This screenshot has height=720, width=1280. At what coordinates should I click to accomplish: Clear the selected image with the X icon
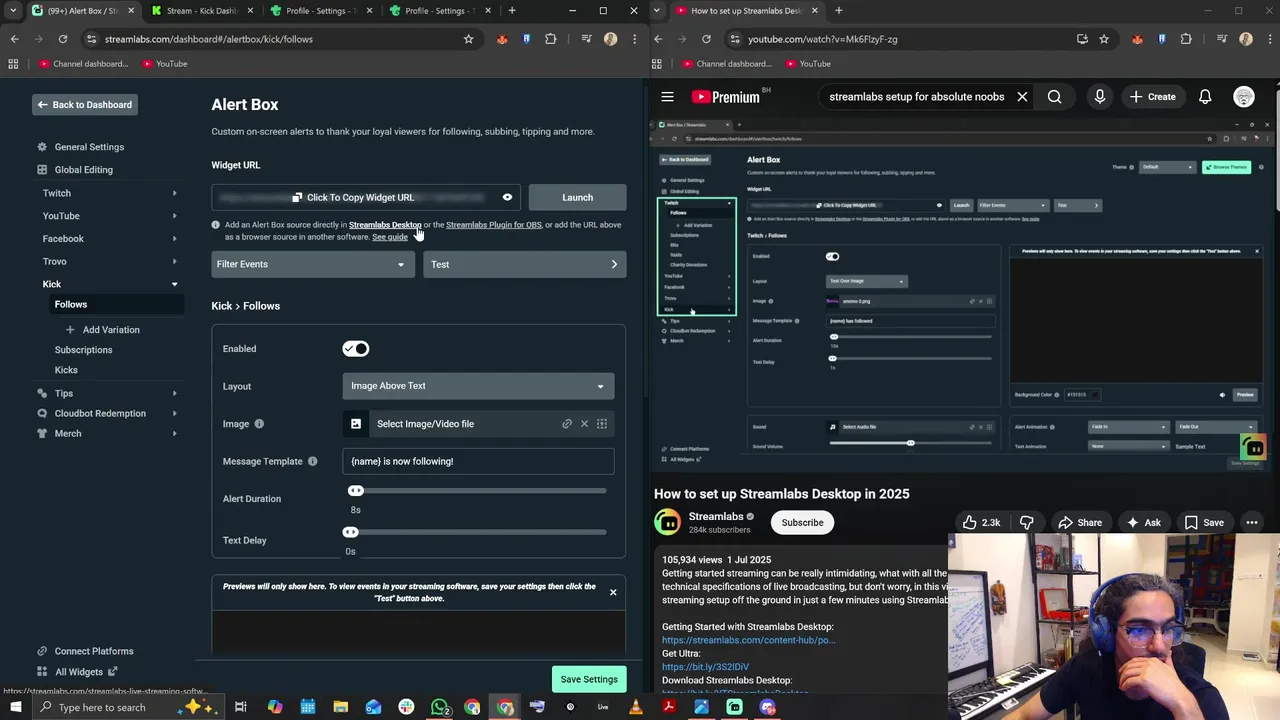[584, 424]
